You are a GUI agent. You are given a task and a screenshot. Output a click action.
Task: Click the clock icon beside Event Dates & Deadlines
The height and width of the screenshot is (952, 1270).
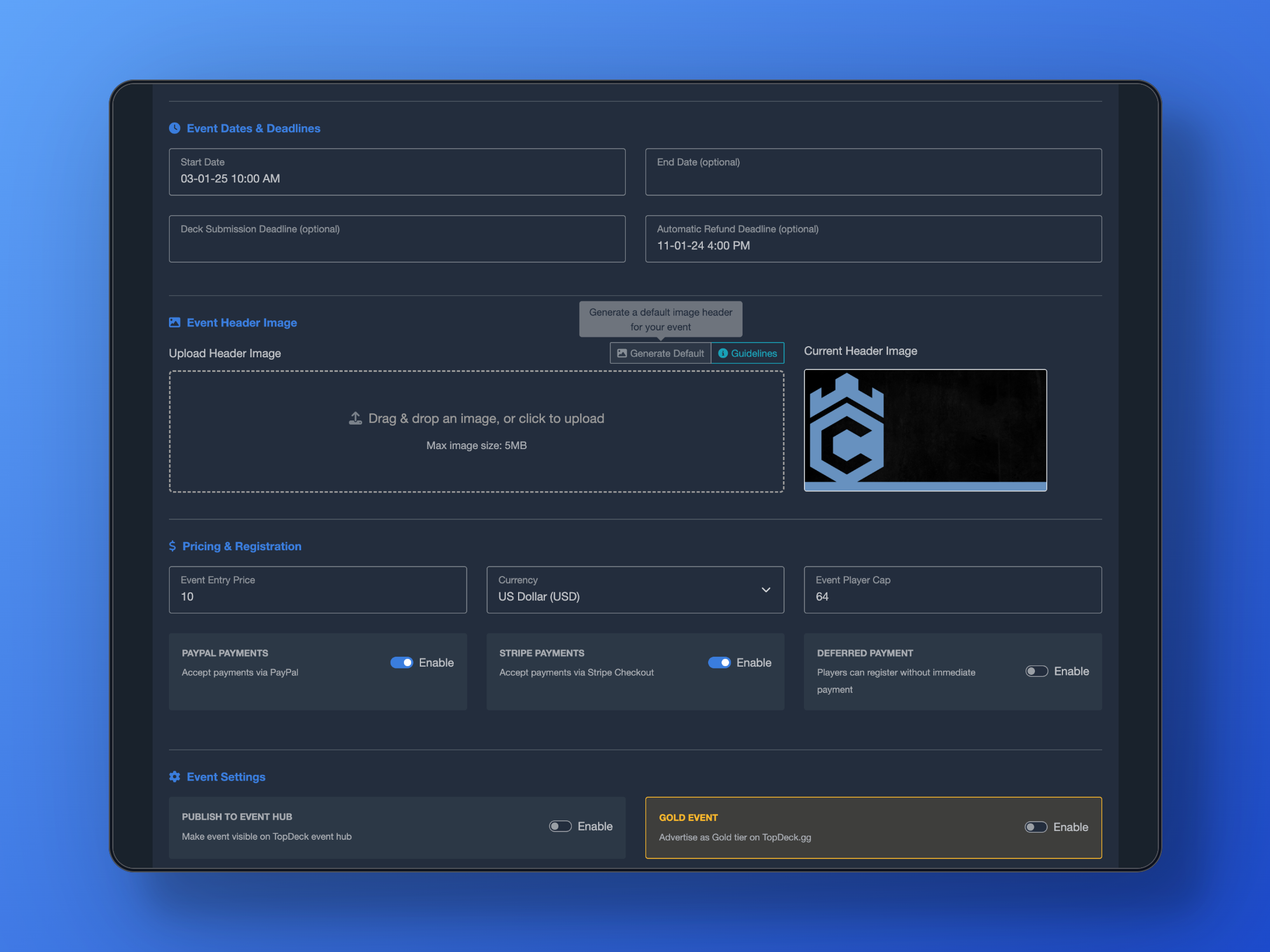click(174, 128)
